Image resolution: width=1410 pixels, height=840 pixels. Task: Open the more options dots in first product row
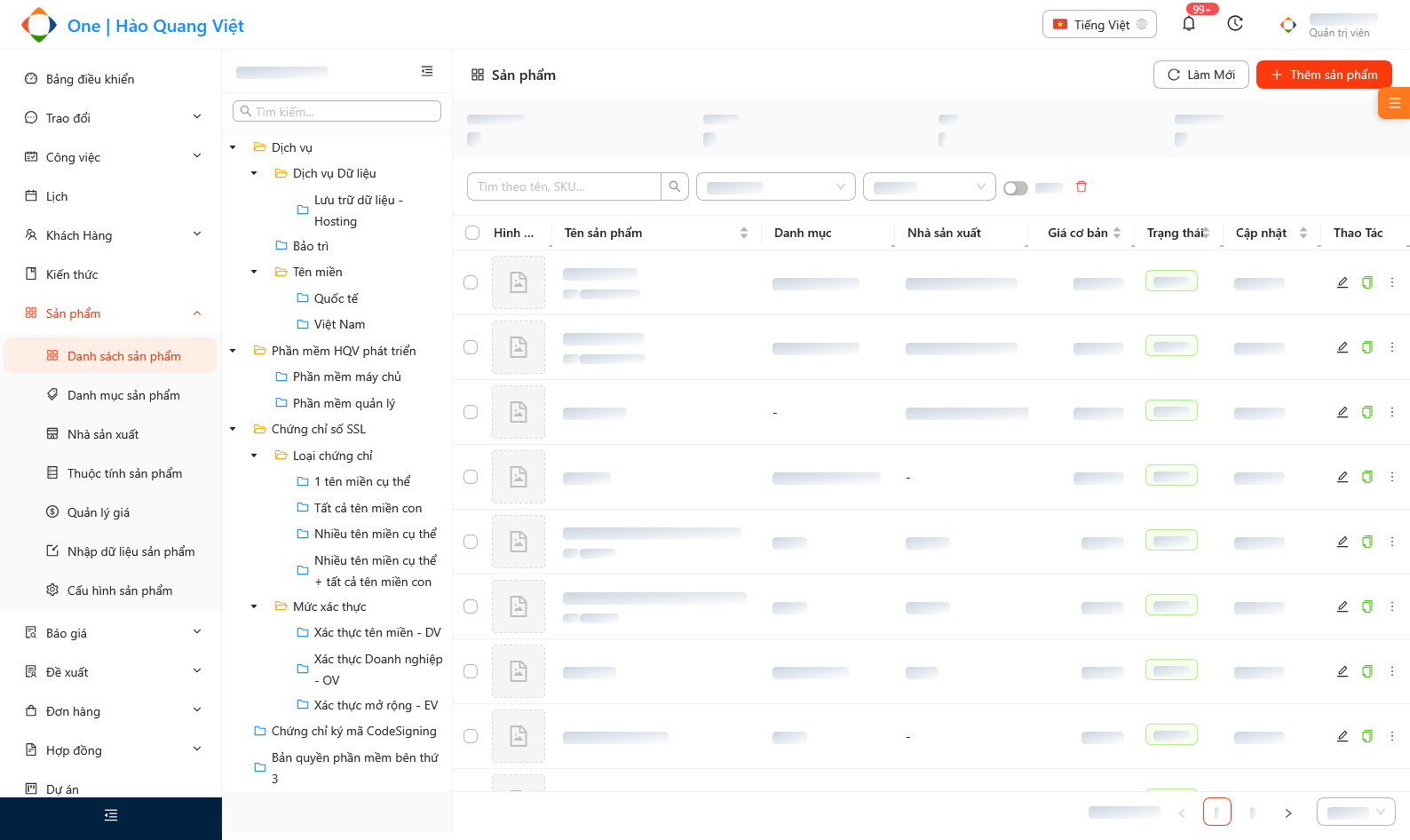[x=1392, y=282]
